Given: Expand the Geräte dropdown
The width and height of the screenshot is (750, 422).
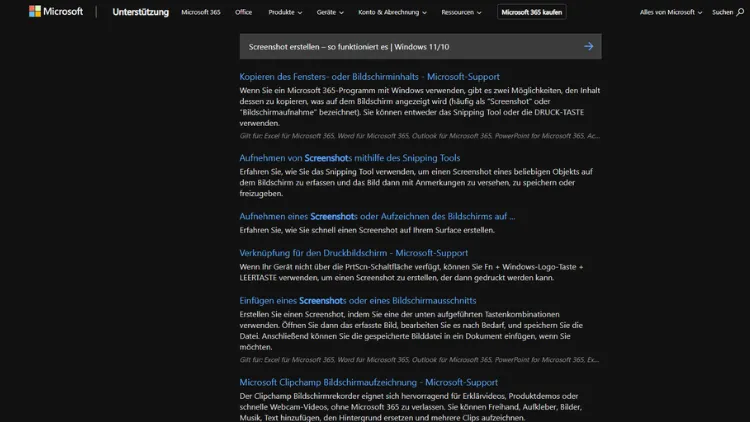Looking at the screenshot, I should tap(330, 12).
